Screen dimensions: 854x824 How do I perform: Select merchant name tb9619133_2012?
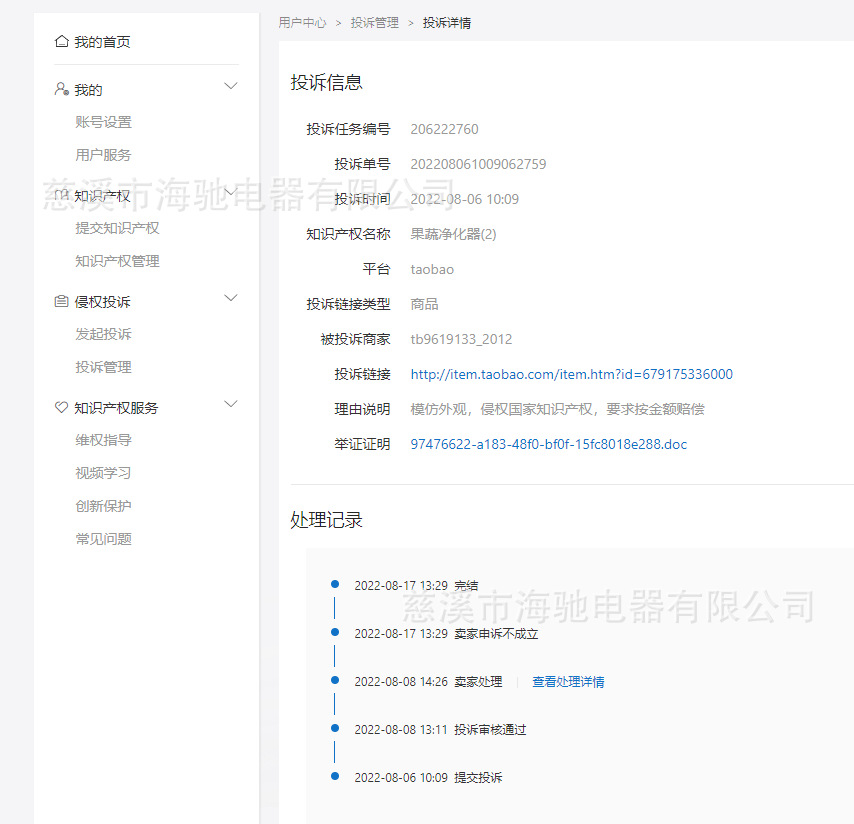(461, 339)
